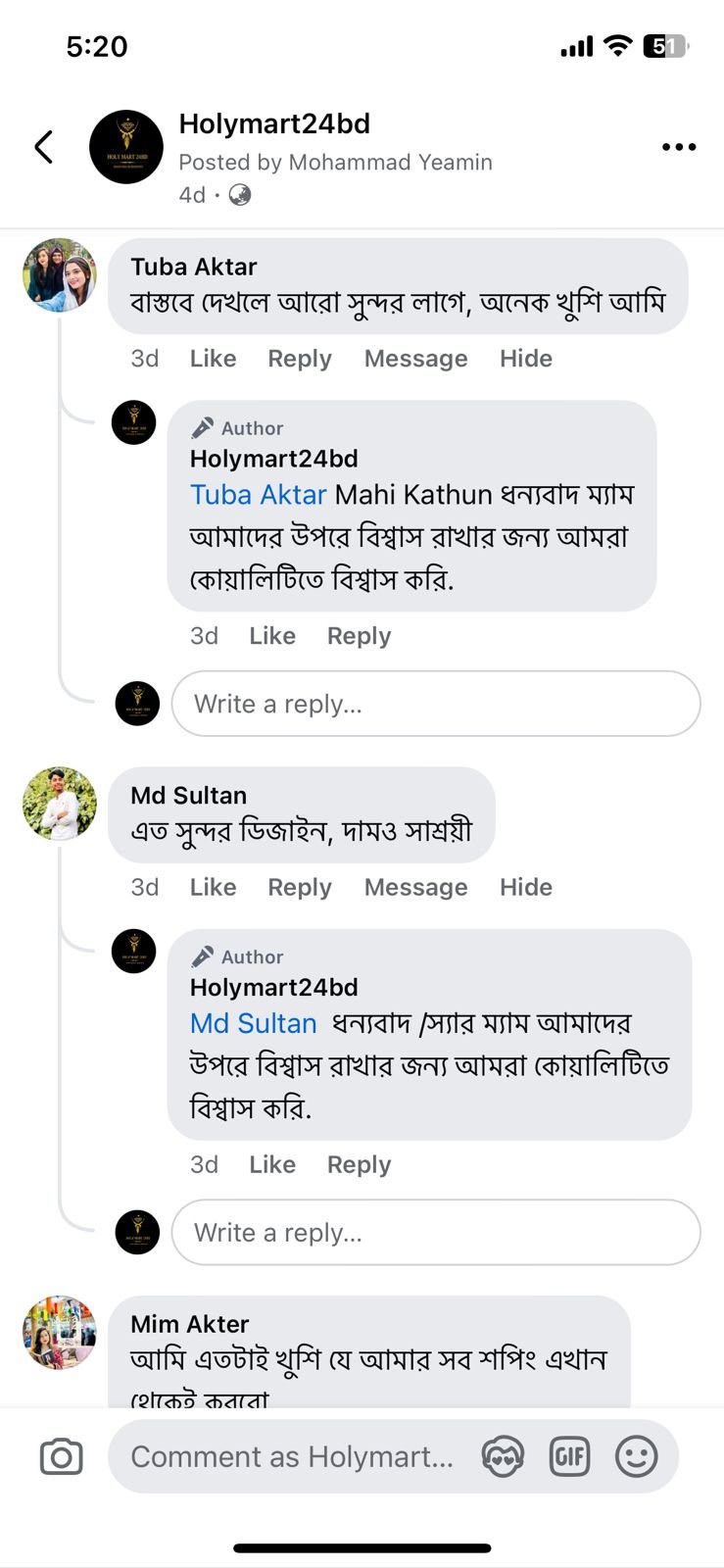The height and width of the screenshot is (1568, 724).
Task: Tap the Comment as Holymart input field
Action: coord(294,1456)
